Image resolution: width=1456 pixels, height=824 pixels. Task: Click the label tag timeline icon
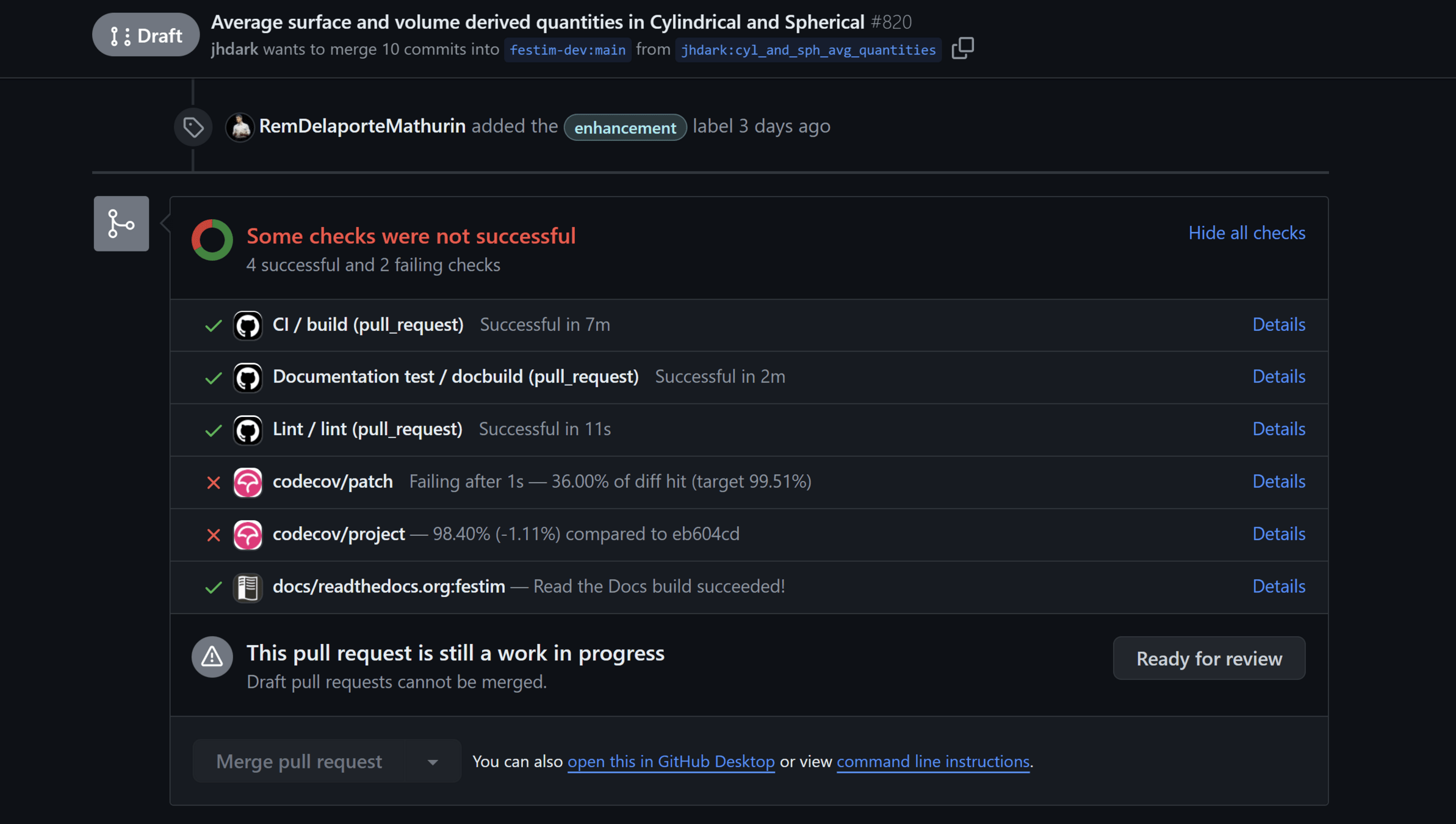coord(193,127)
